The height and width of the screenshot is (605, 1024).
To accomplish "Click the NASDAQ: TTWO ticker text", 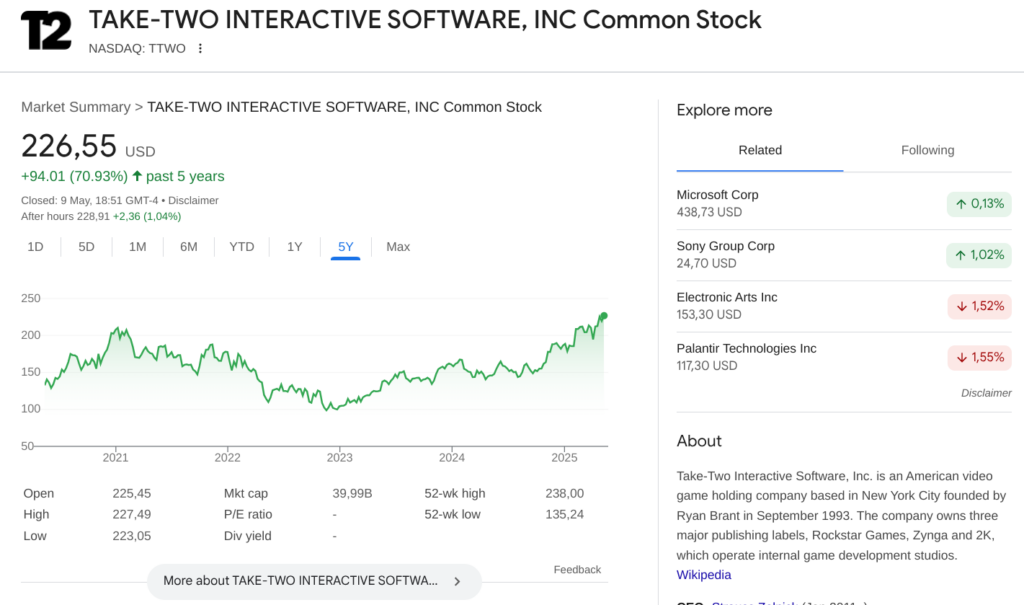I will tap(137, 48).
